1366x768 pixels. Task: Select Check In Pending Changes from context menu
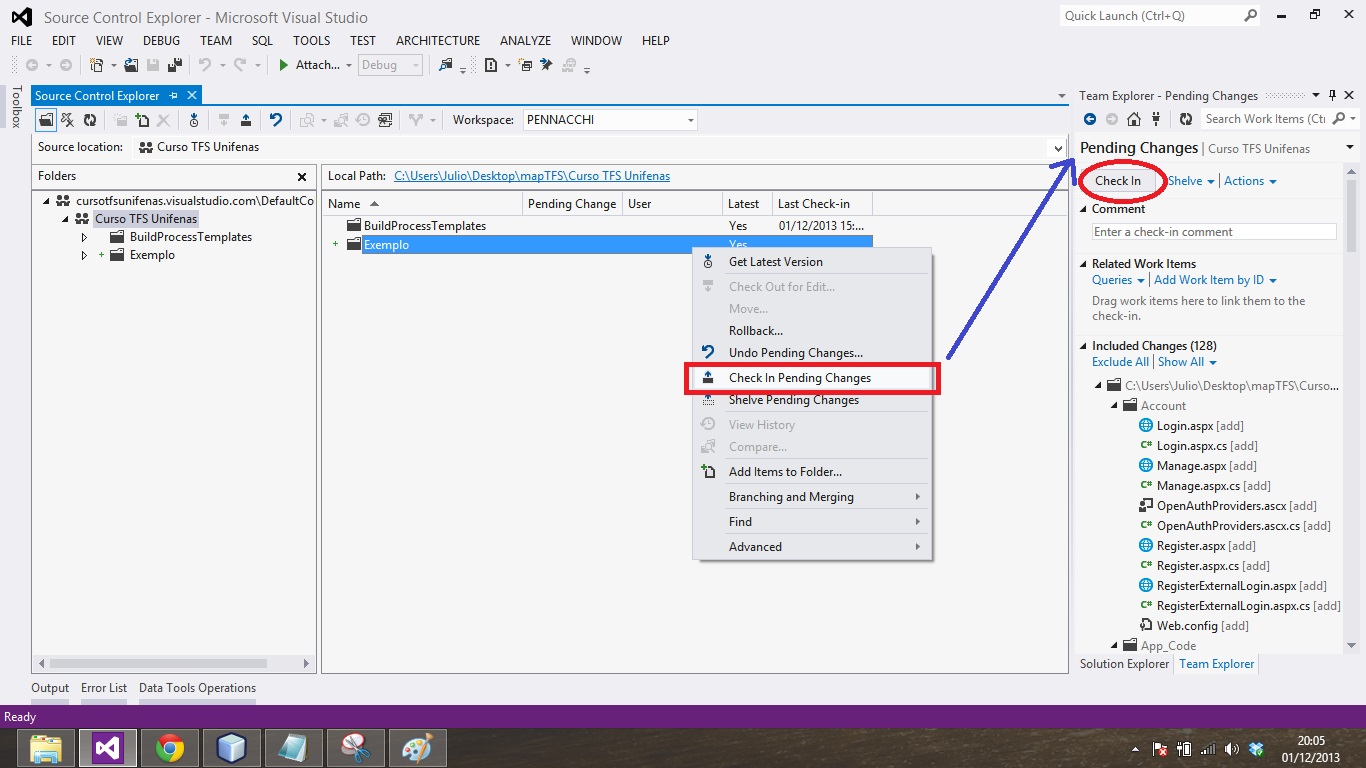[x=813, y=378]
